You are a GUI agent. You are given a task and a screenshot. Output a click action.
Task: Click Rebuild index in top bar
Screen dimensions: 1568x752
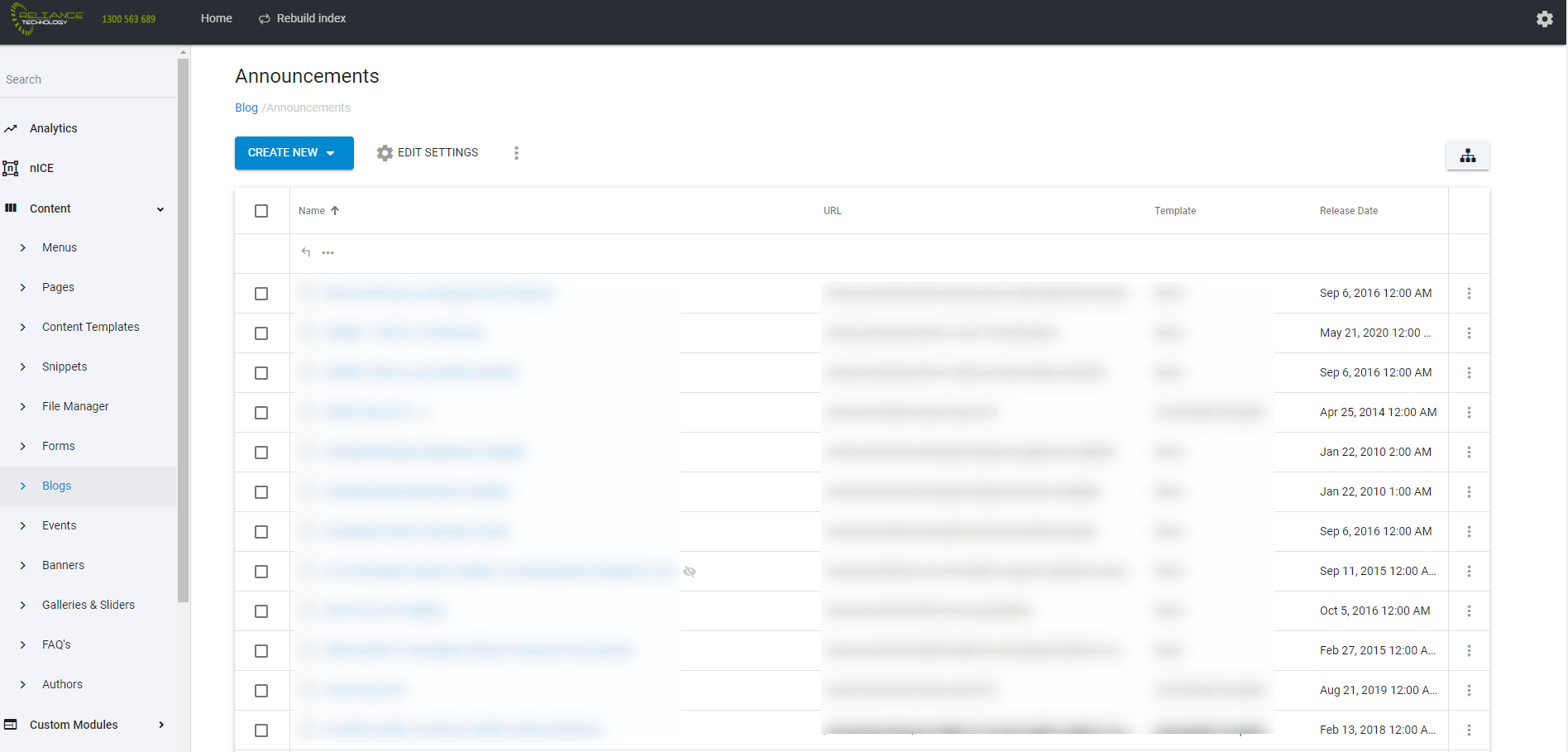click(302, 18)
